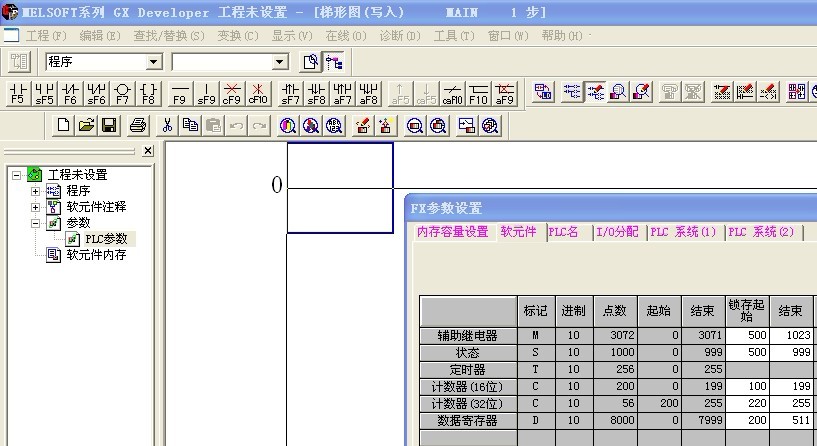Select 软元件内存 in project tree
The height and width of the screenshot is (446, 817).
point(96,255)
